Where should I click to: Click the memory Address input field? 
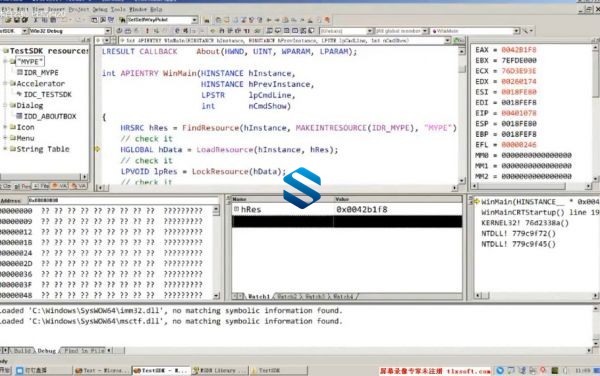[x=122, y=200]
